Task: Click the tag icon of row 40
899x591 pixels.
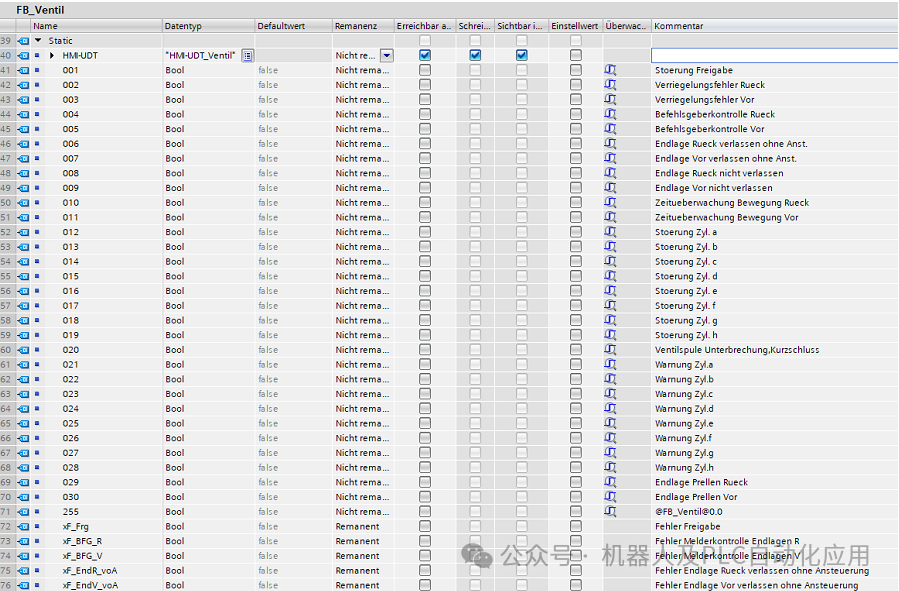Action: (x=23, y=56)
